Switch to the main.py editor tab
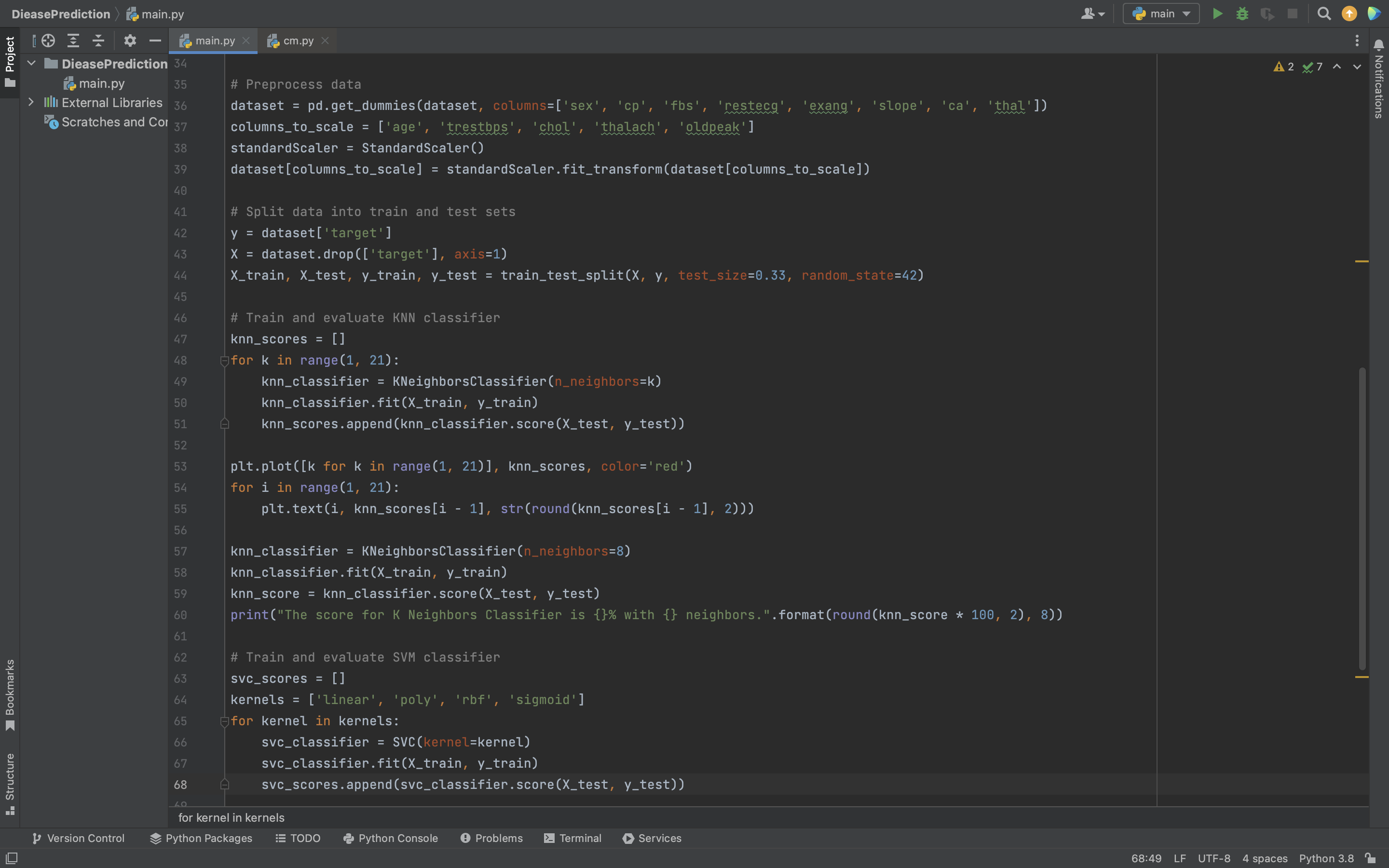The image size is (1389, 868). tap(214, 41)
